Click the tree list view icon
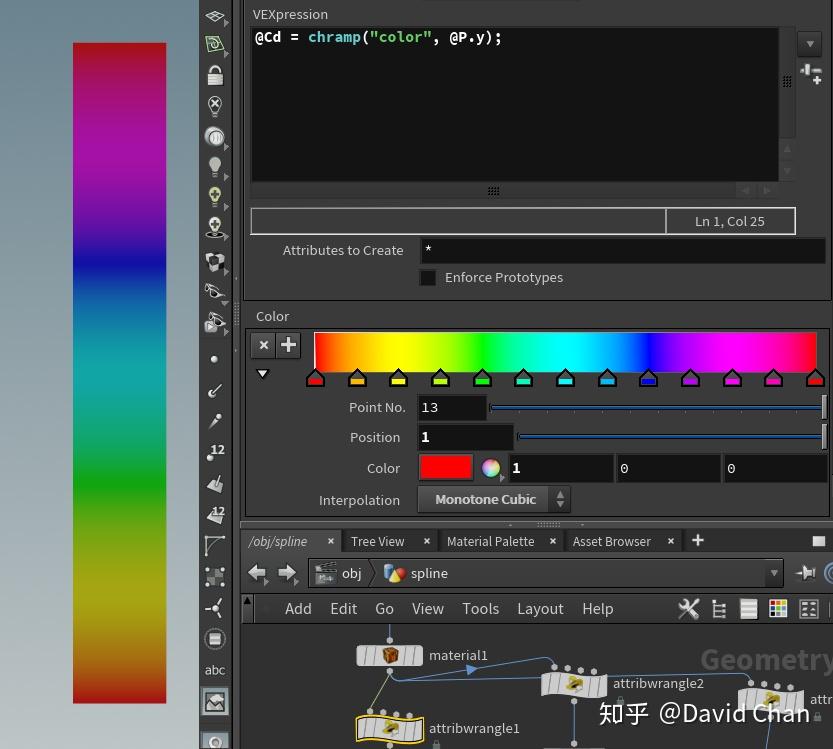The width and height of the screenshot is (833, 749). tap(718, 609)
